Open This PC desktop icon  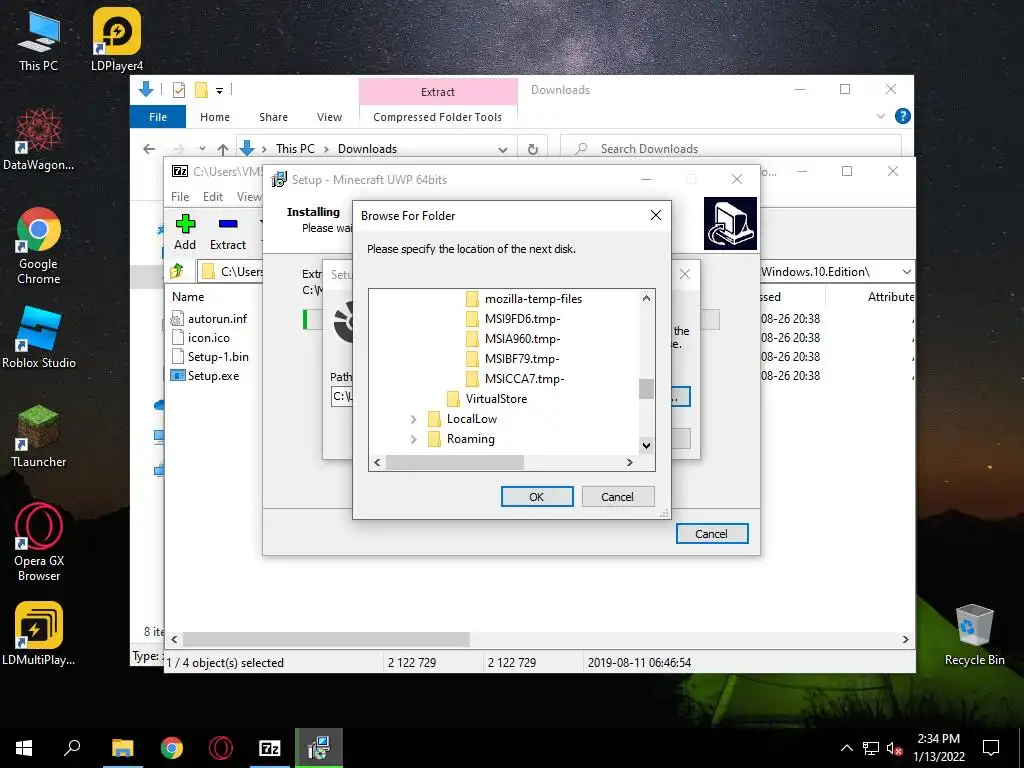[38, 40]
